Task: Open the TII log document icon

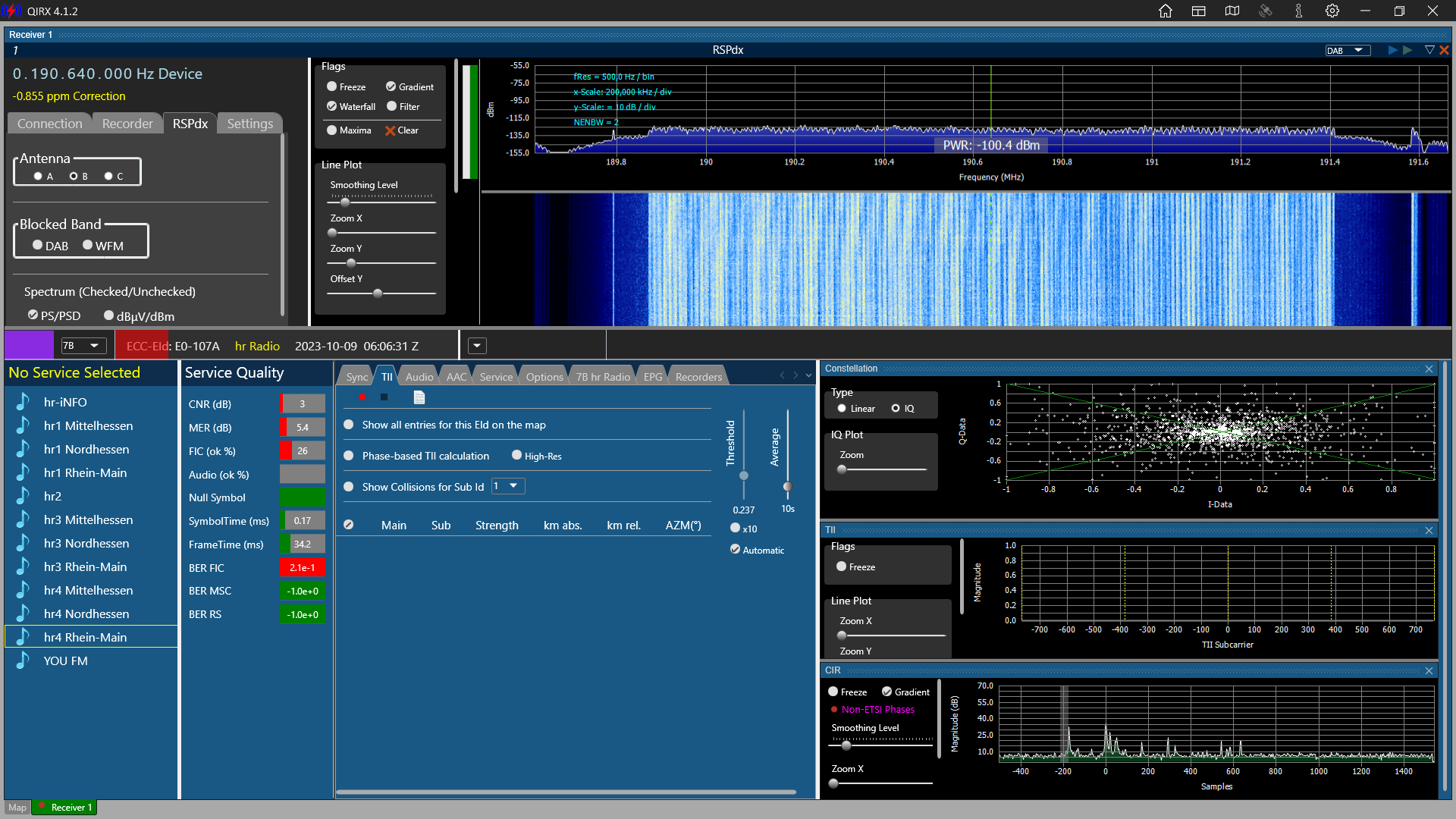Action: point(419,397)
